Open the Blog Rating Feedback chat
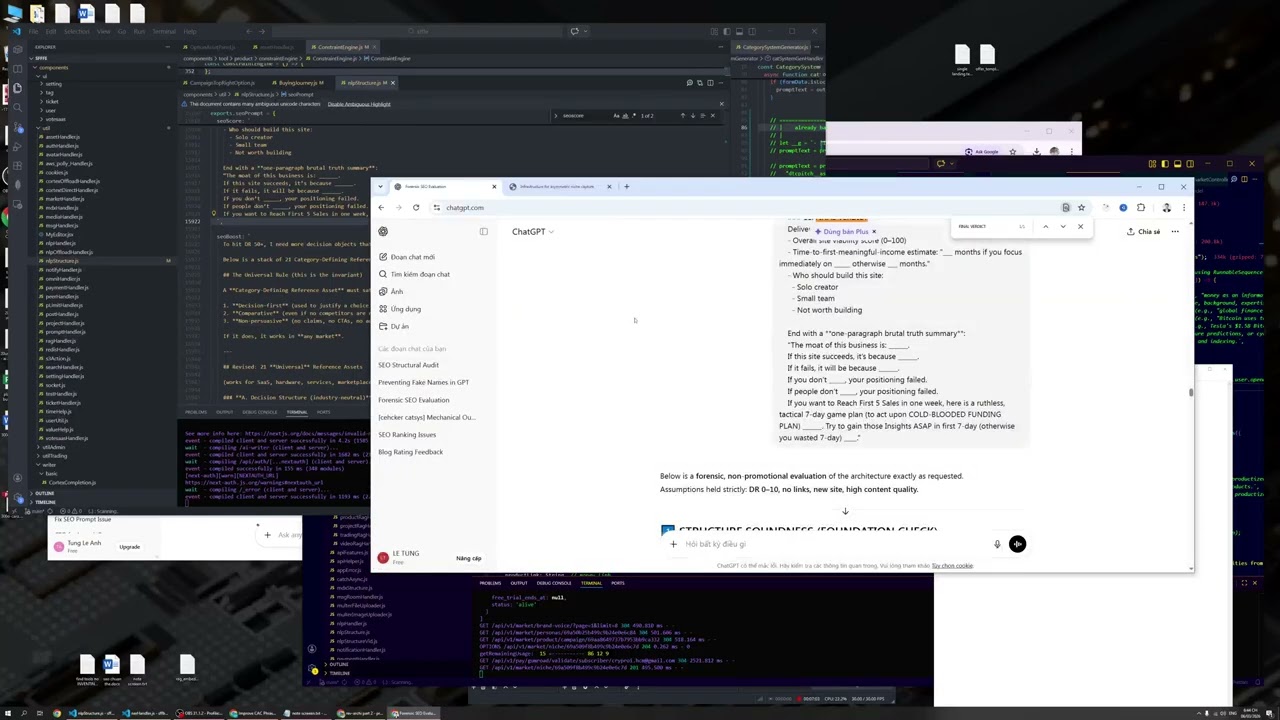 tap(410, 452)
